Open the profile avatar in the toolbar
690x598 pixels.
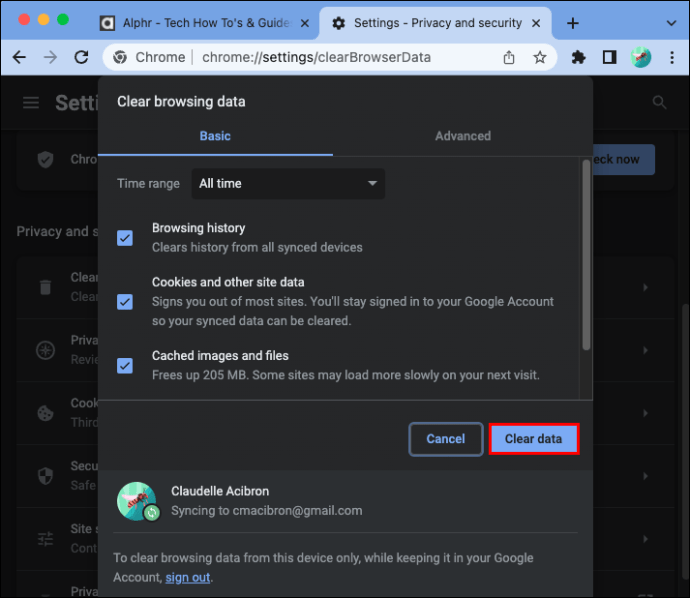pyautogui.click(x=641, y=57)
